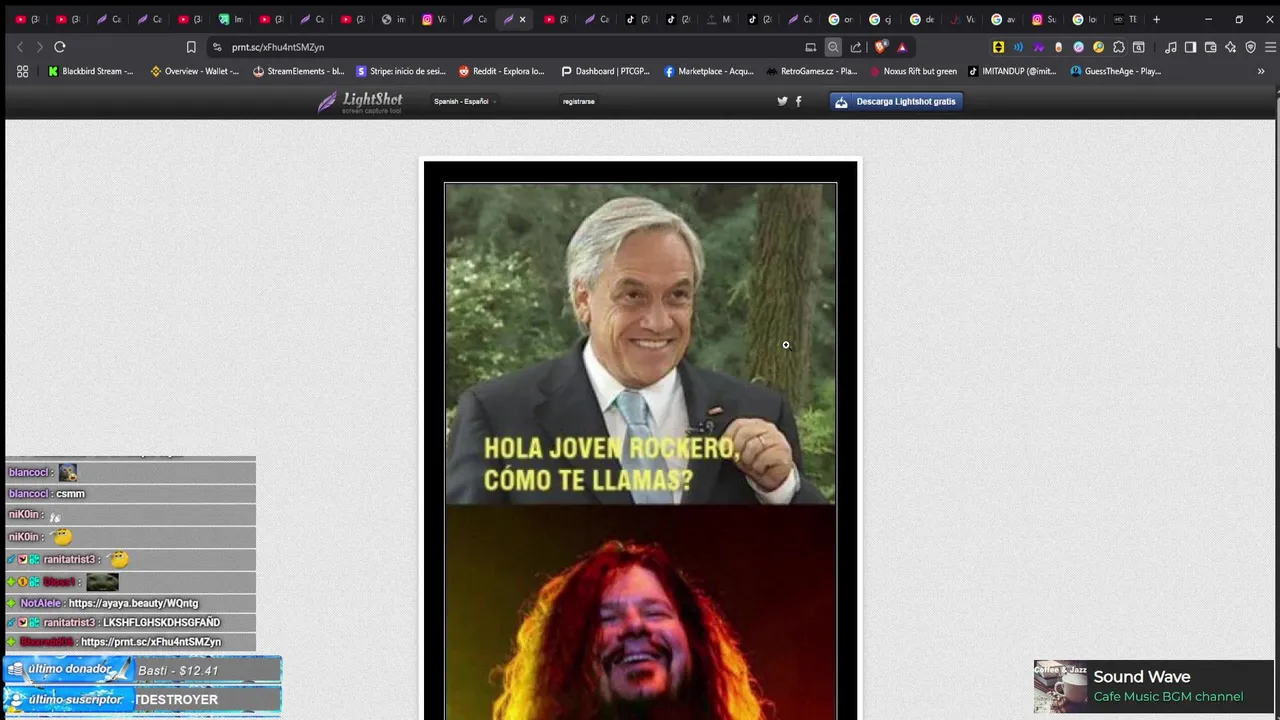Click chat link https://prnt.sc/xFhu4ntSMZyn
1280x720 pixels.
tap(151, 642)
